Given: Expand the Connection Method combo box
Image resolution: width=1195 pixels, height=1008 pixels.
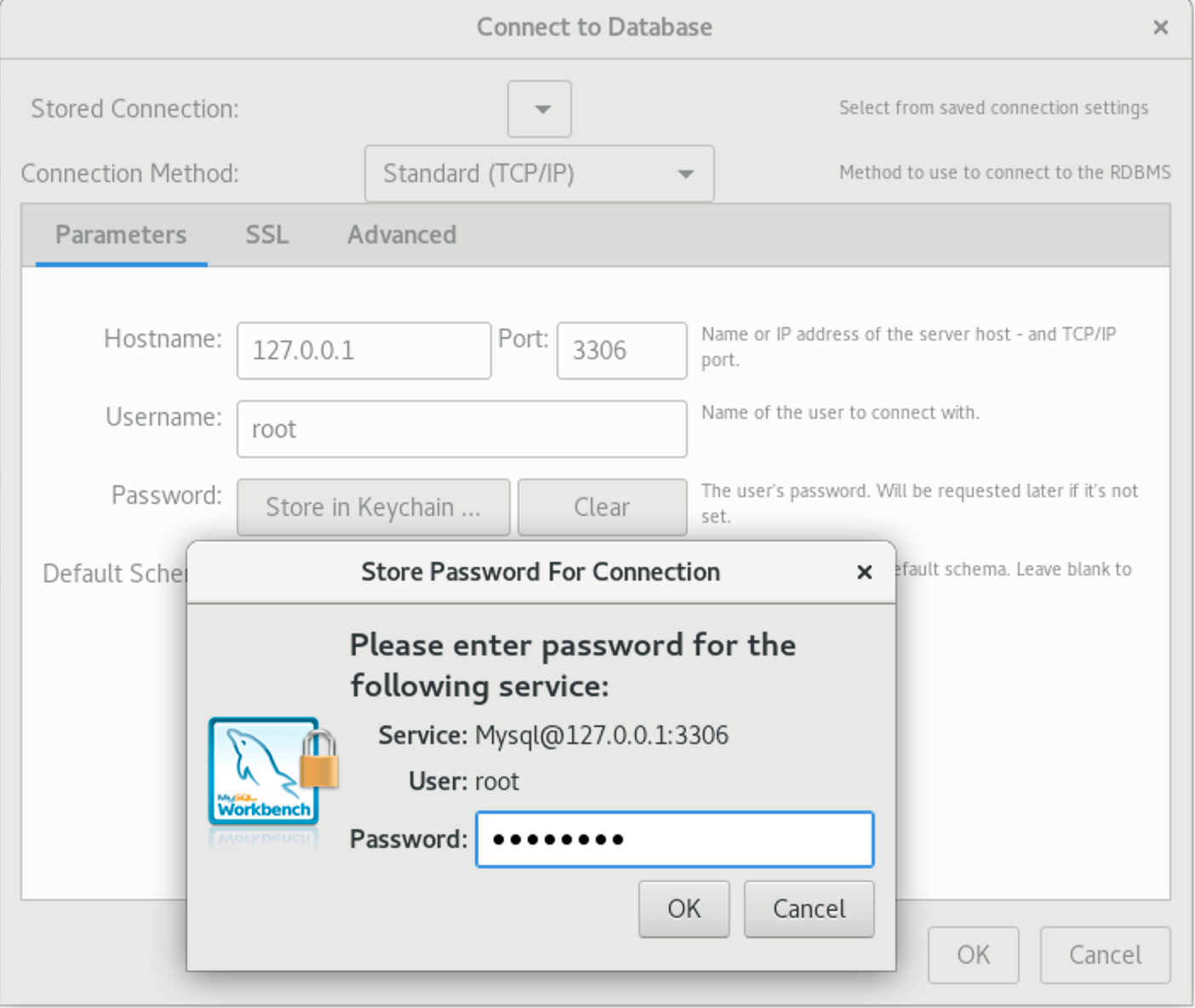Looking at the screenshot, I should tap(540, 174).
